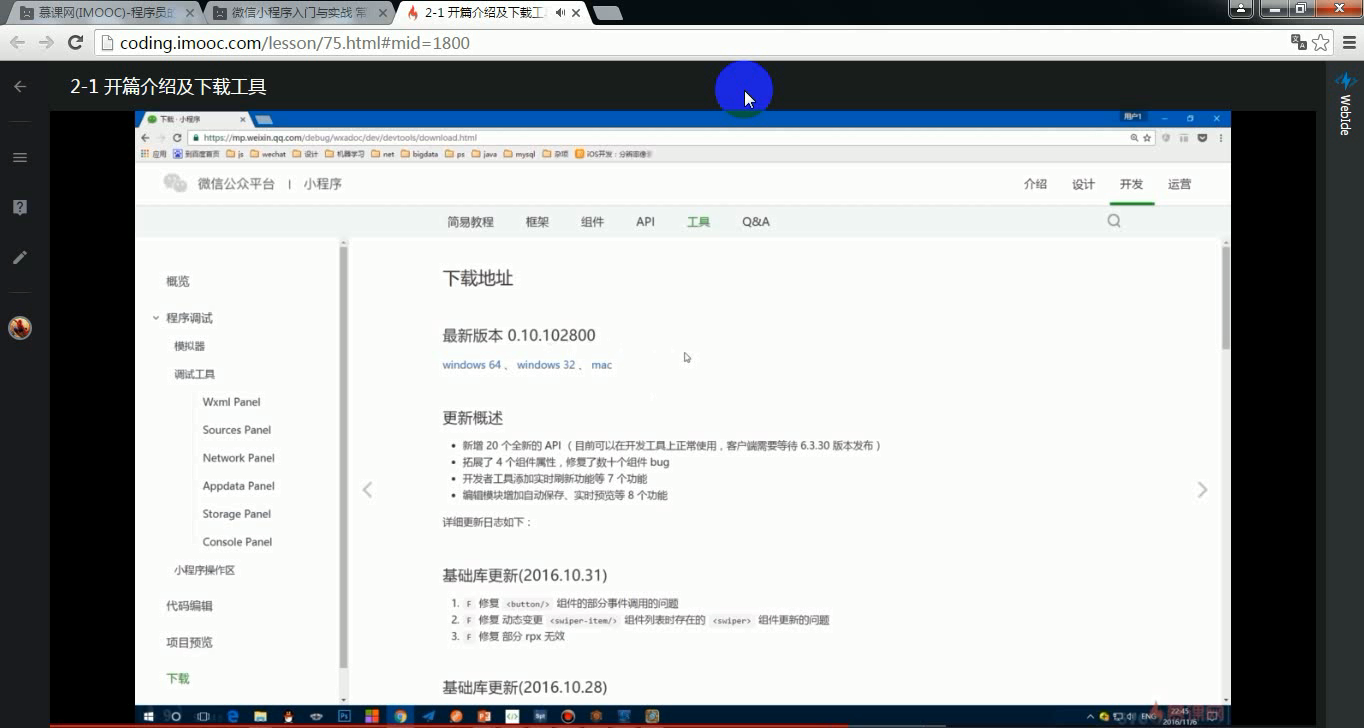Open 介绍 in the top navigation
1364x728 pixels.
[x=1035, y=184]
